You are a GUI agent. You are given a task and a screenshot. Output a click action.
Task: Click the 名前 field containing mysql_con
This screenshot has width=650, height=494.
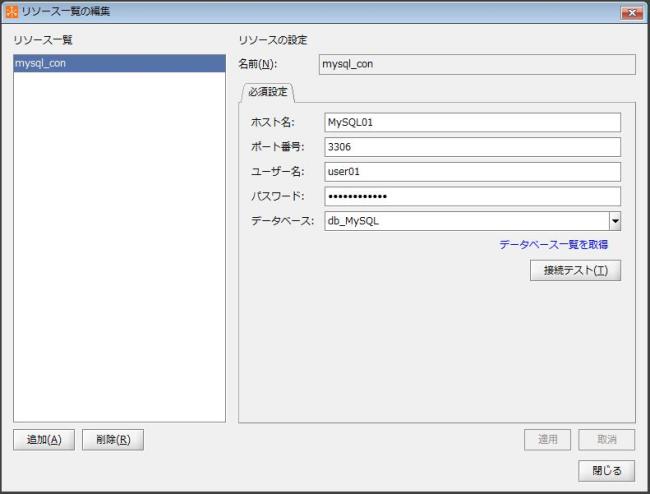coord(475,65)
